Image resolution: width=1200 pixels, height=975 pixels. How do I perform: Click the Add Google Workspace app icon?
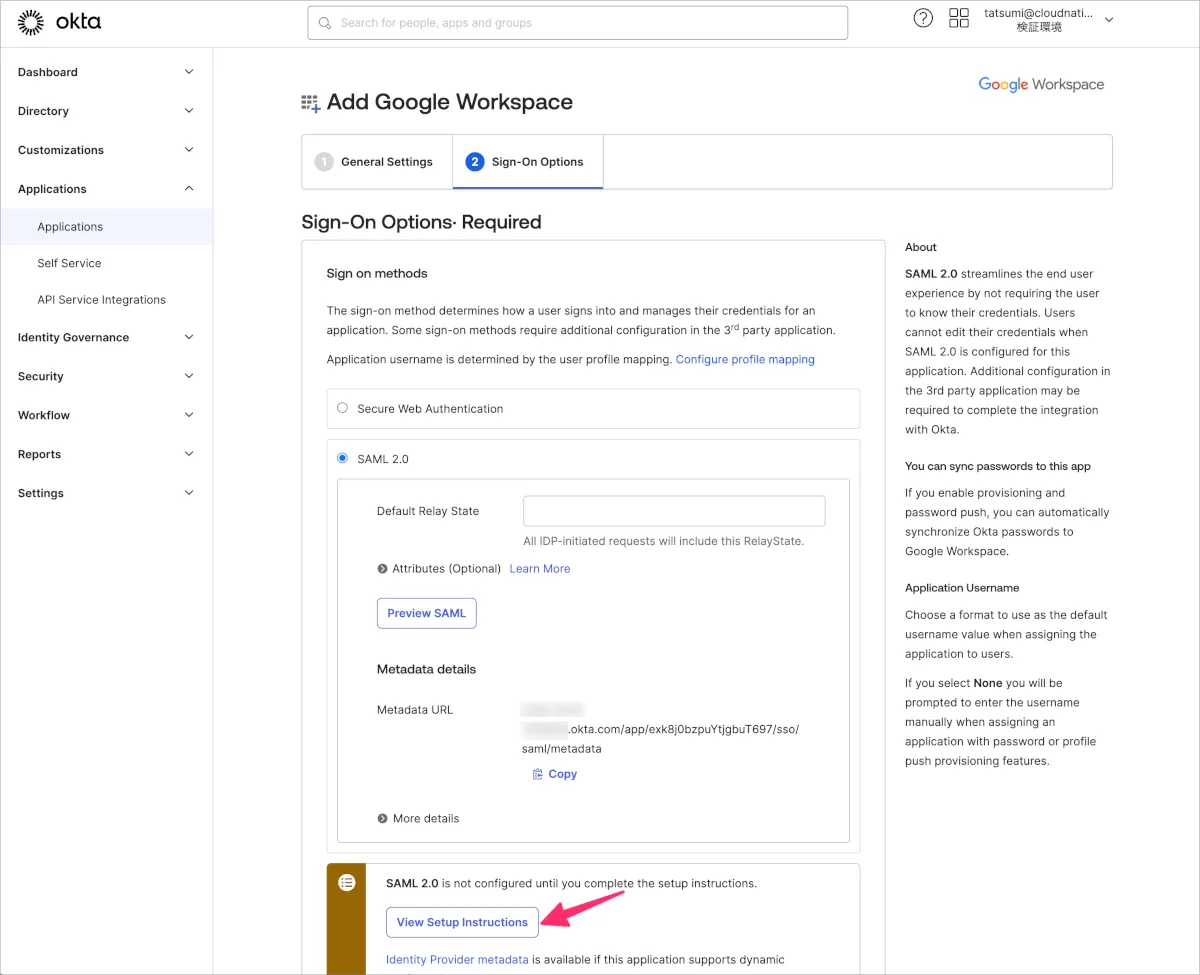point(311,103)
